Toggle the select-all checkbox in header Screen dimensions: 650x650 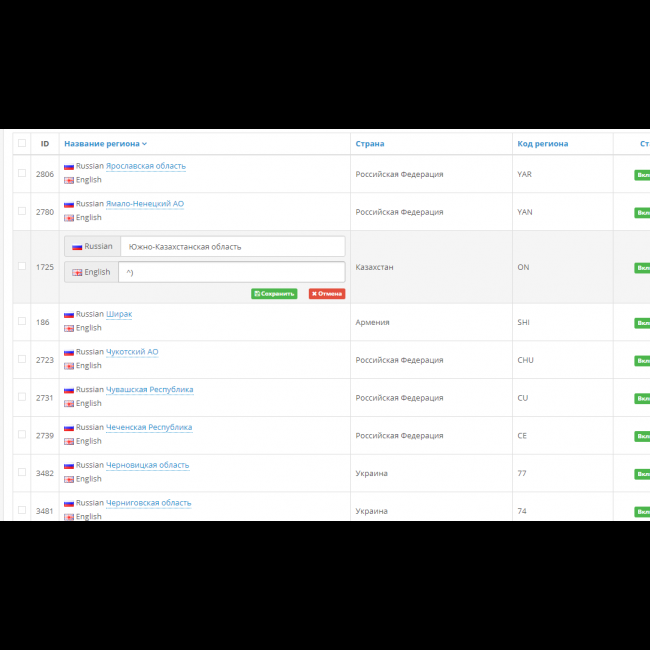pyautogui.click(x=22, y=143)
